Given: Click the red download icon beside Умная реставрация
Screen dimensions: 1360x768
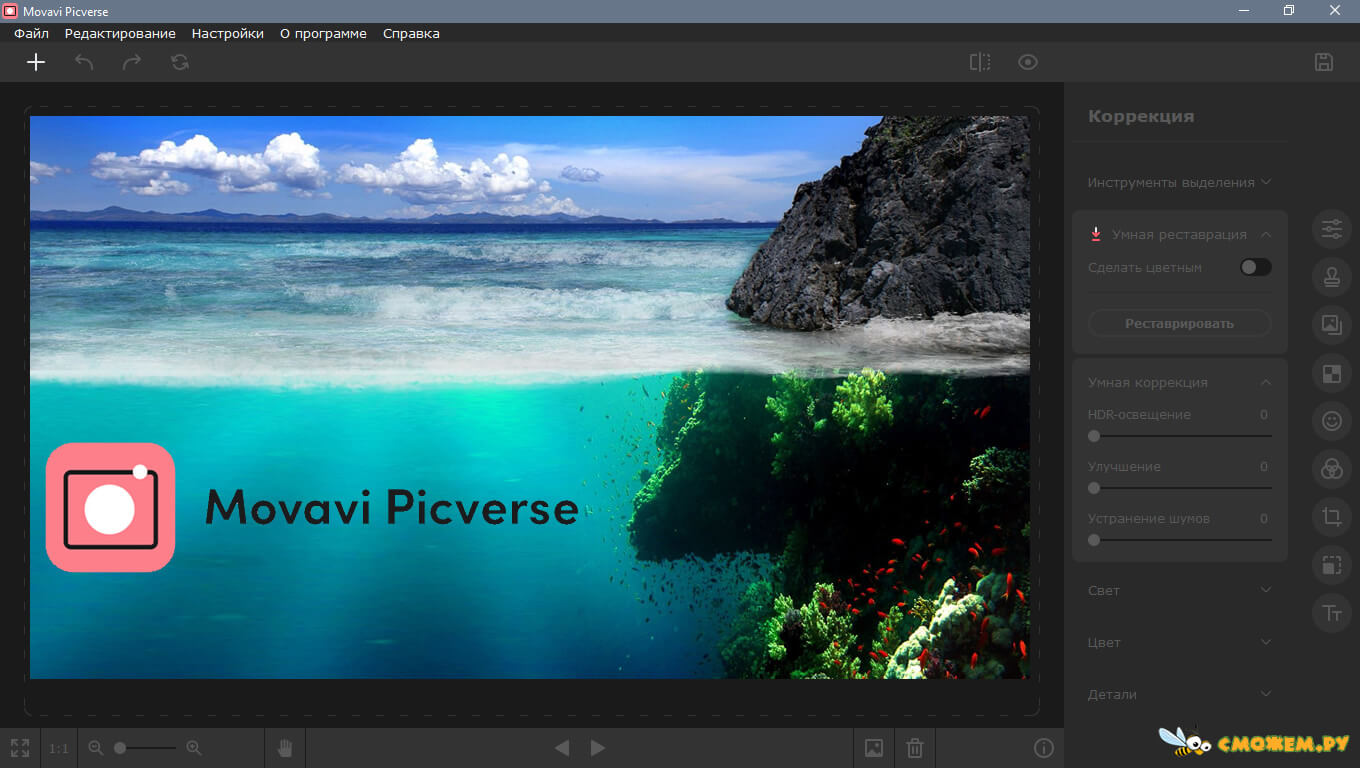Looking at the screenshot, I should click(1096, 234).
